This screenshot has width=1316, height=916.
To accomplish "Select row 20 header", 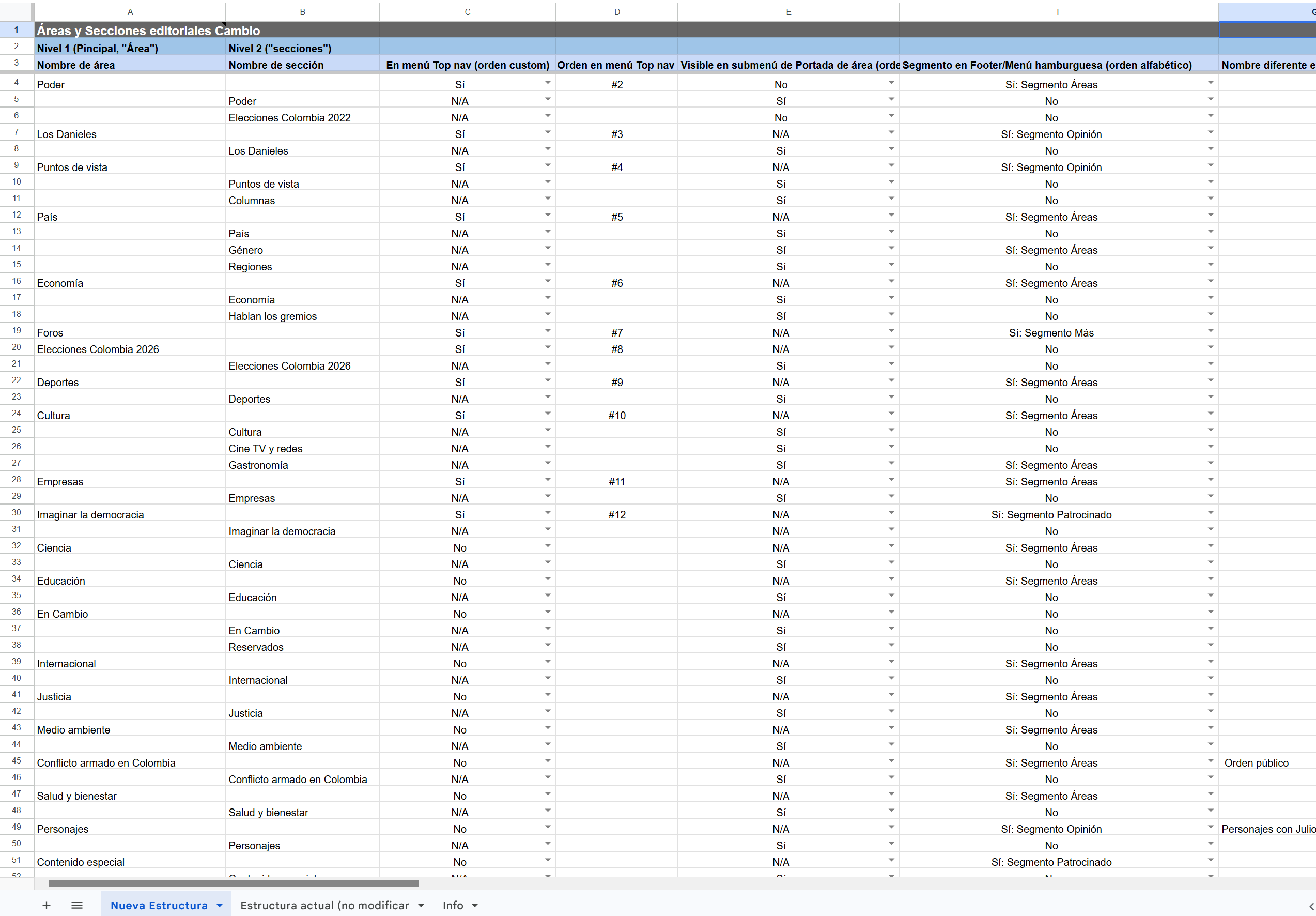I will tap(16, 347).
